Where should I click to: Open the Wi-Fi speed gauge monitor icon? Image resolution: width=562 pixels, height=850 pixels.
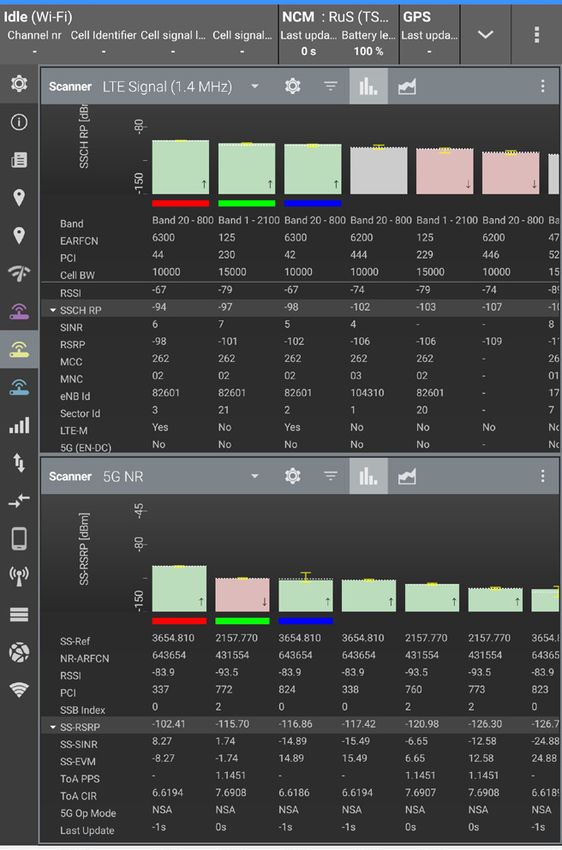pos(19,273)
